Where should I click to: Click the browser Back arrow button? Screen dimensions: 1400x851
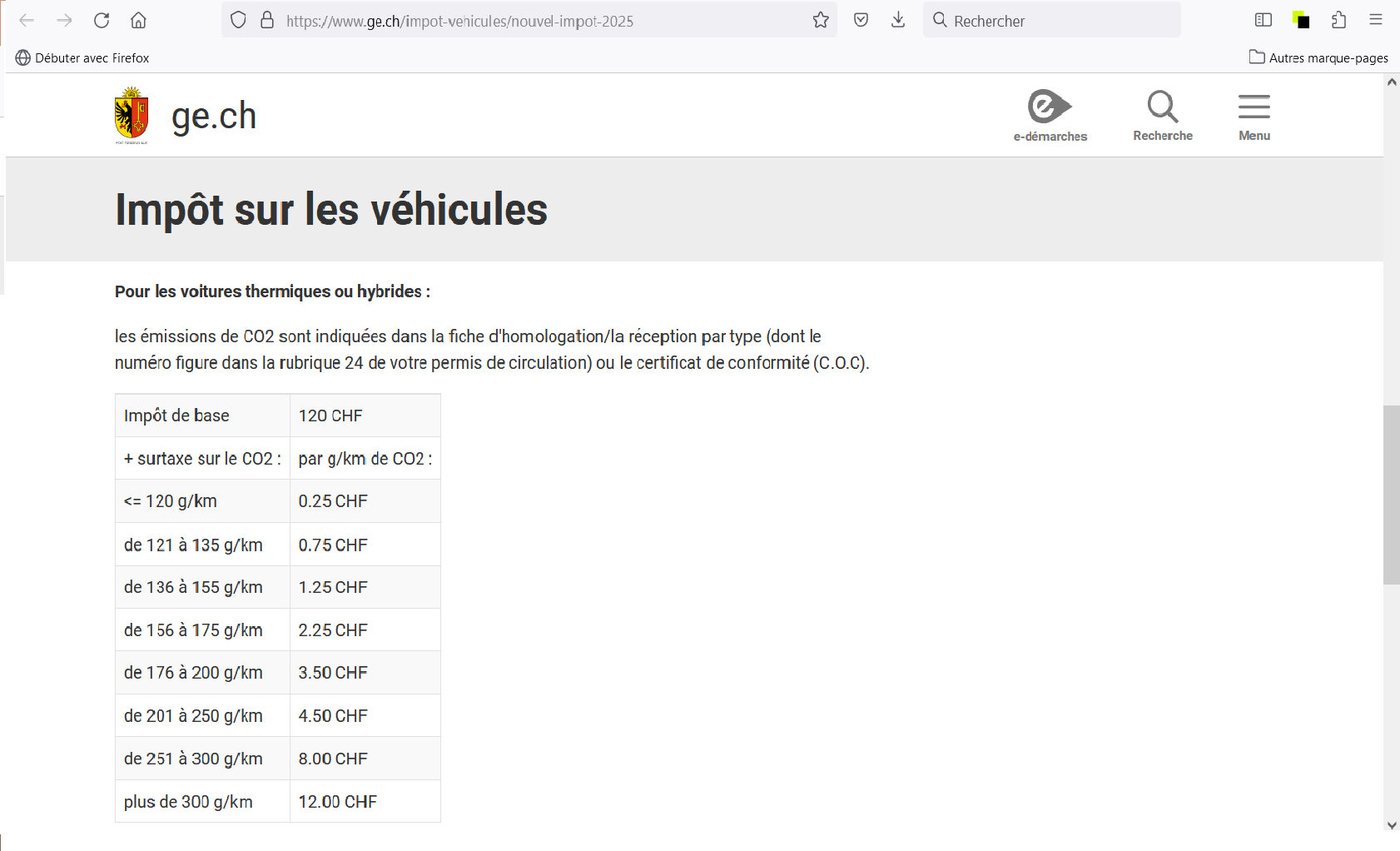(x=27, y=21)
